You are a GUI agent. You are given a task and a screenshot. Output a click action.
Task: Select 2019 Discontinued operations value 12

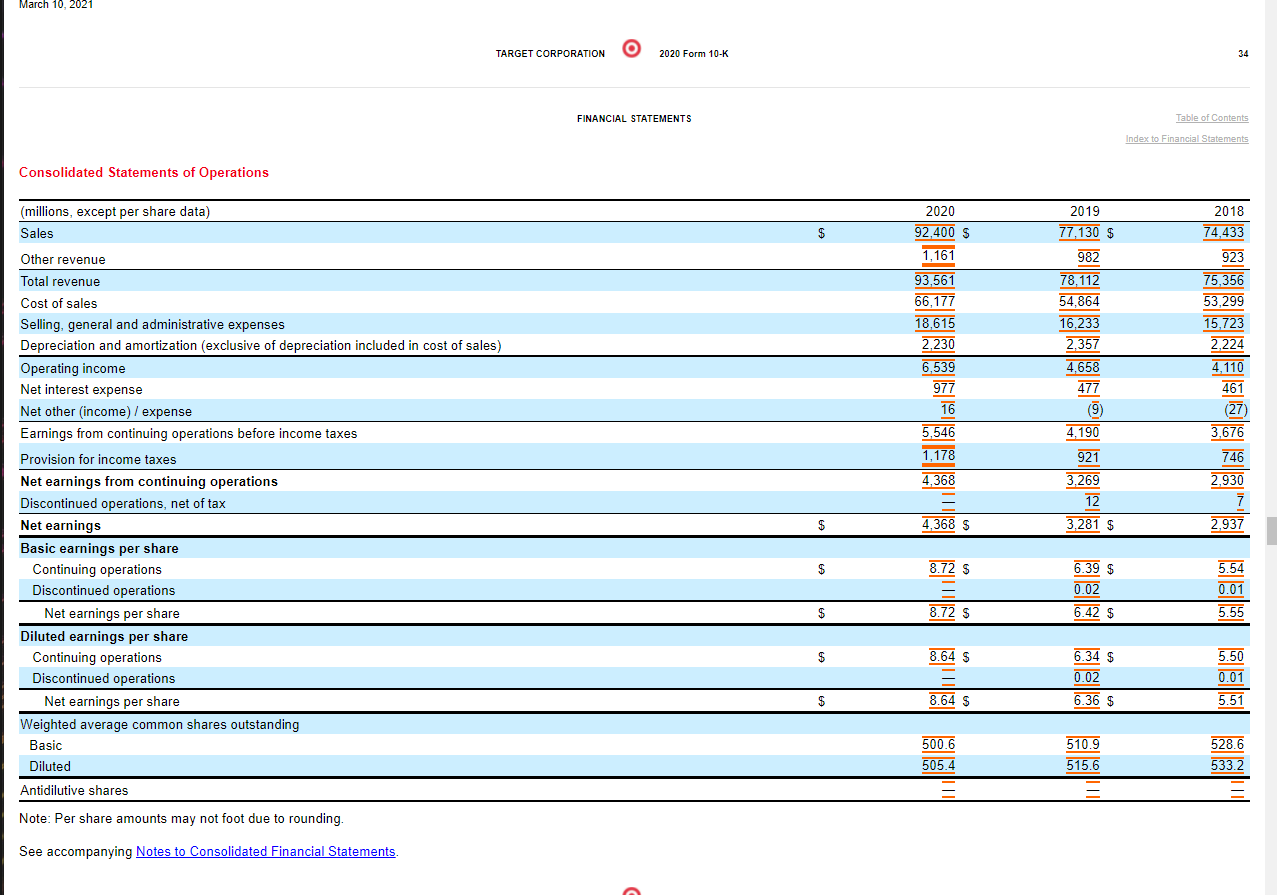click(1093, 501)
